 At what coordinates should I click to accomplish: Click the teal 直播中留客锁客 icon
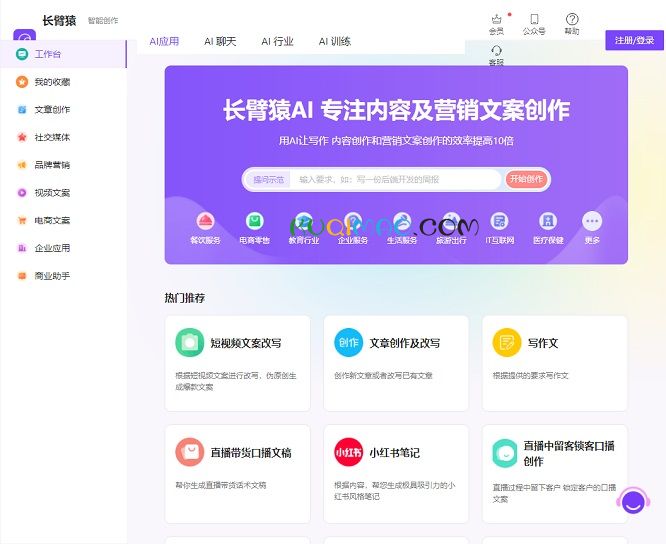(x=505, y=453)
